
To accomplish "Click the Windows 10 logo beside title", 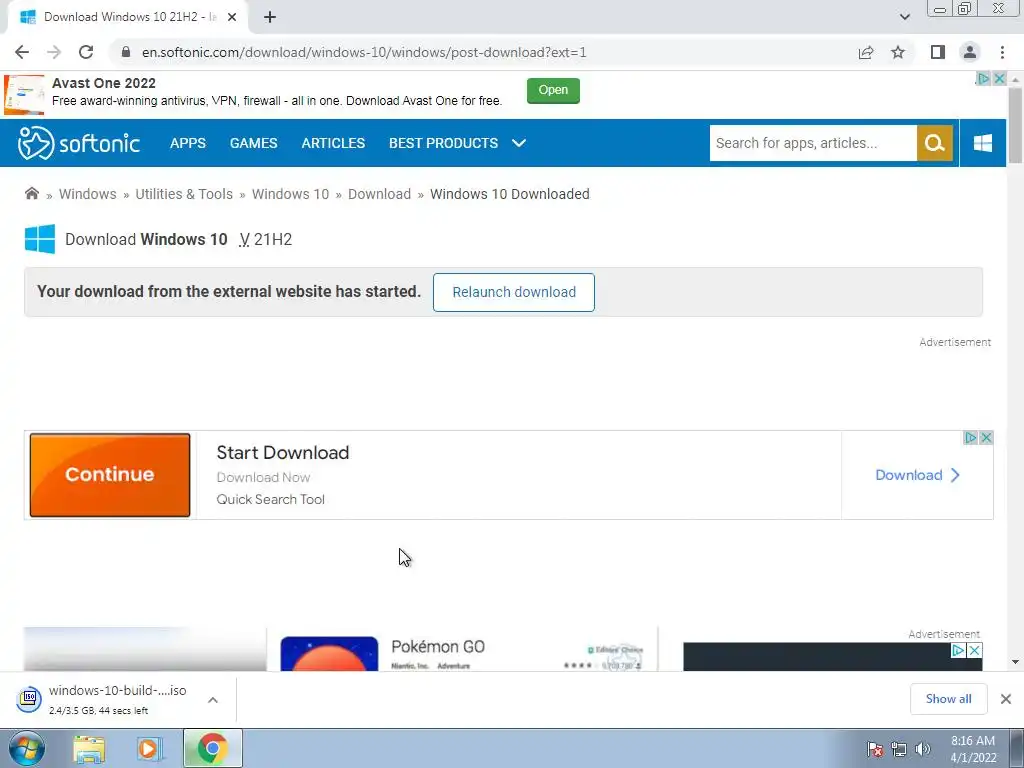I will [40, 239].
